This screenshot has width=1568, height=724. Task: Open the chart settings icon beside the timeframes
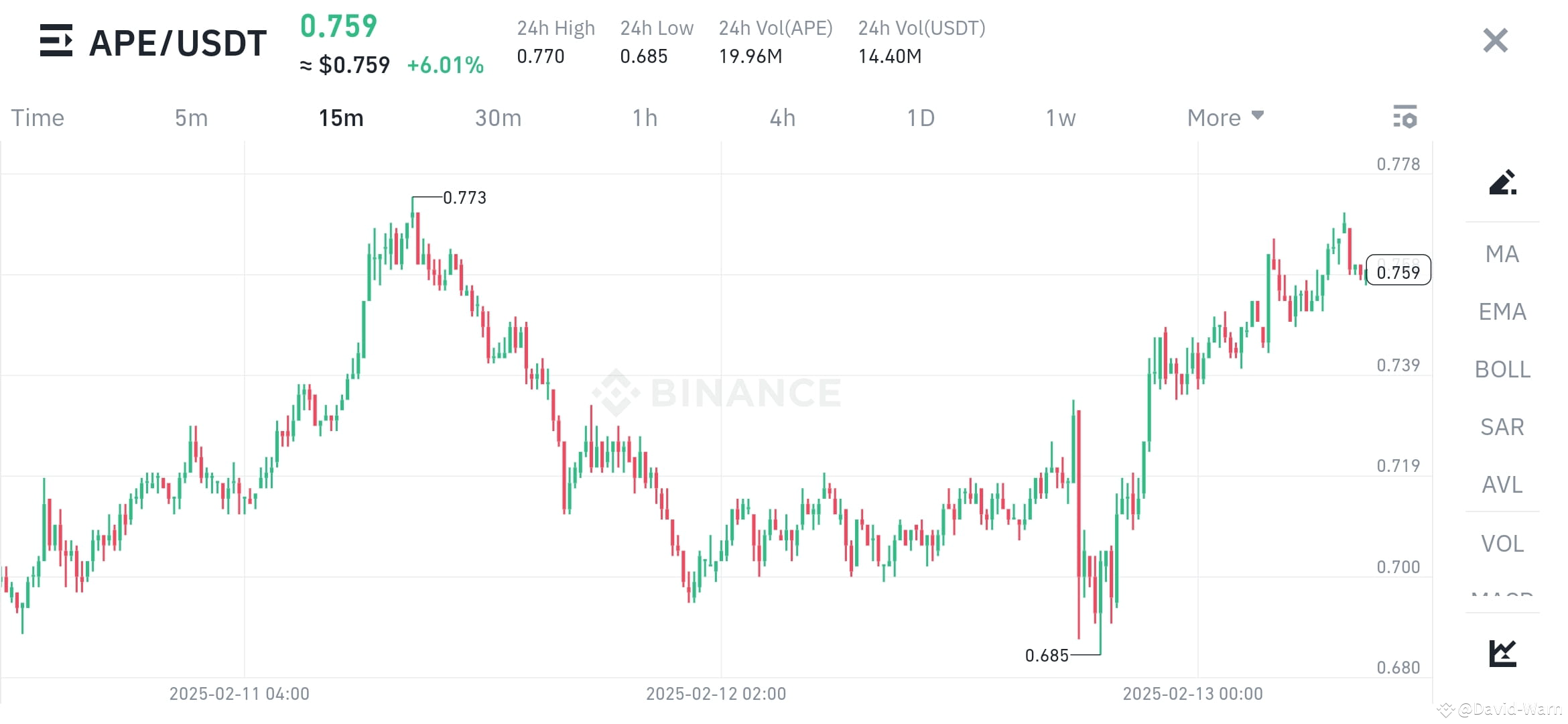1407,117
